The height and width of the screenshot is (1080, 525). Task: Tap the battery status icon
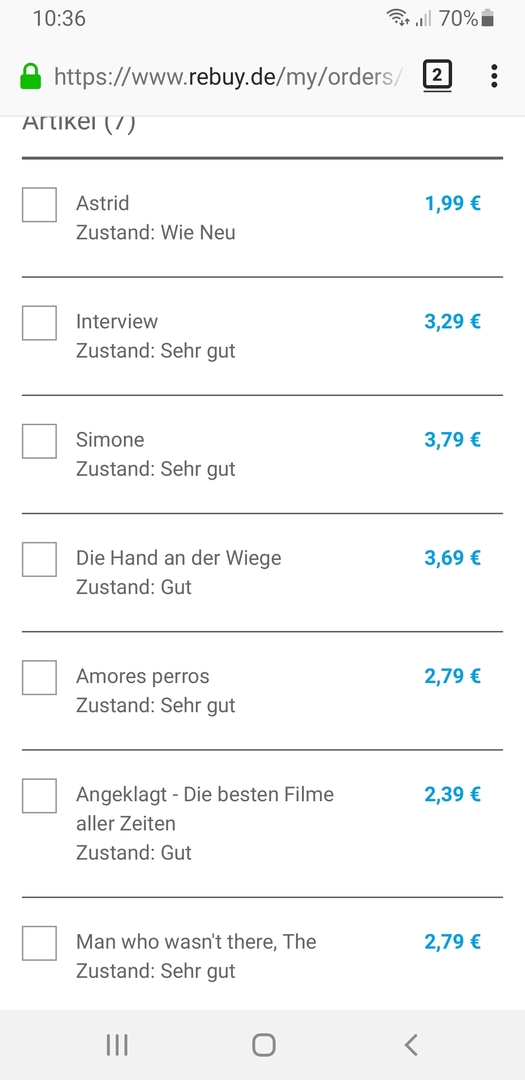pyautogui.click(x=488, y=19)
